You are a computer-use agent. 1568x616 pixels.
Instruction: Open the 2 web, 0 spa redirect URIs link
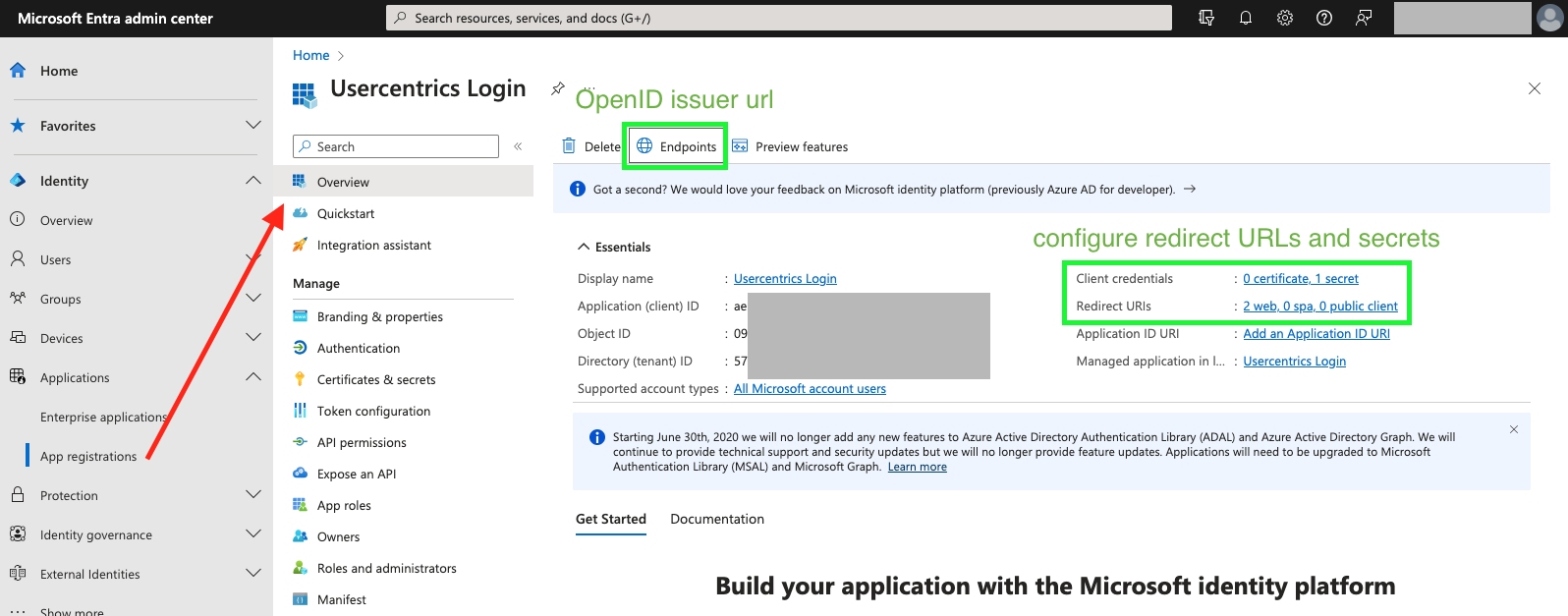(x=1320, y=307)
